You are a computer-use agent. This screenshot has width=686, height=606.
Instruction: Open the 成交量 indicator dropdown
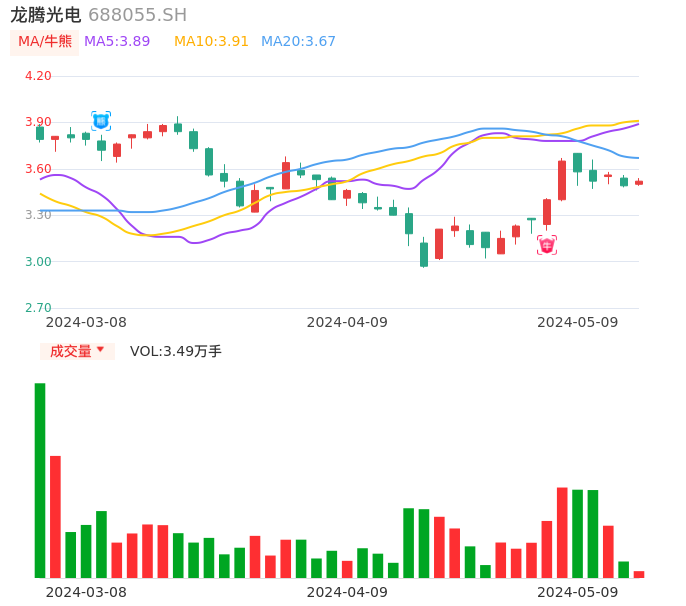pyautogui.click(x=77, y=351)
